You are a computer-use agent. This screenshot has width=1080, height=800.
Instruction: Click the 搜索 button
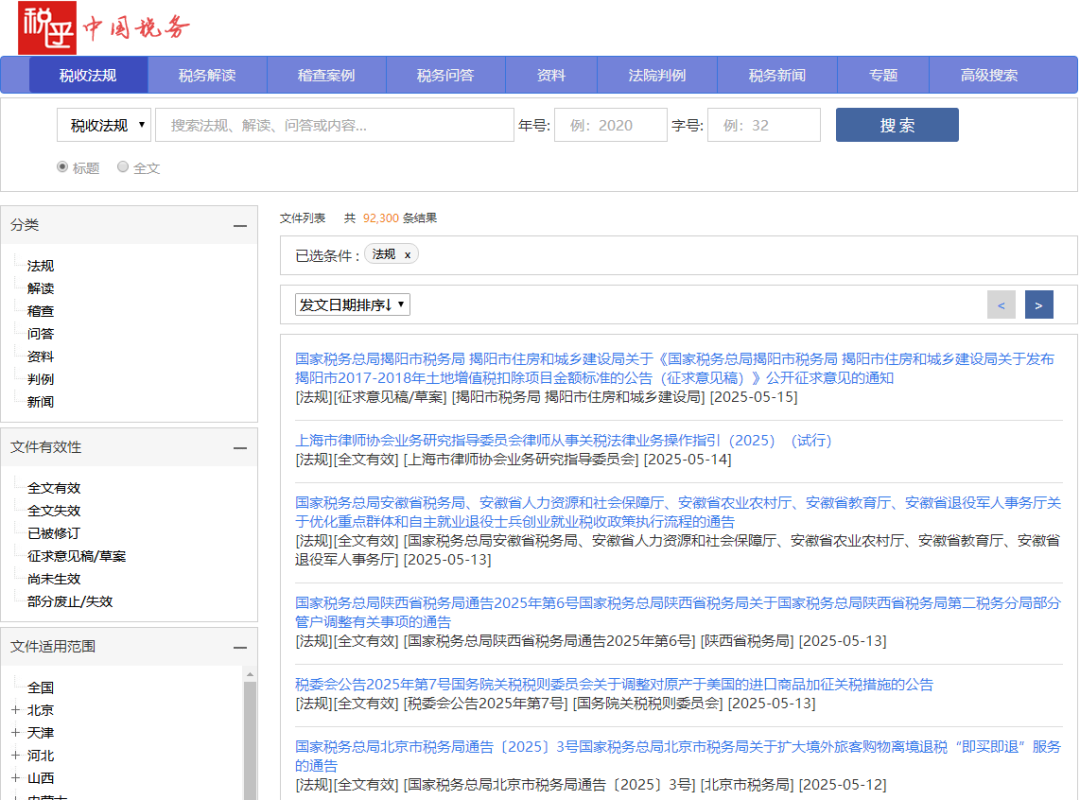click(x=897, y=125)
